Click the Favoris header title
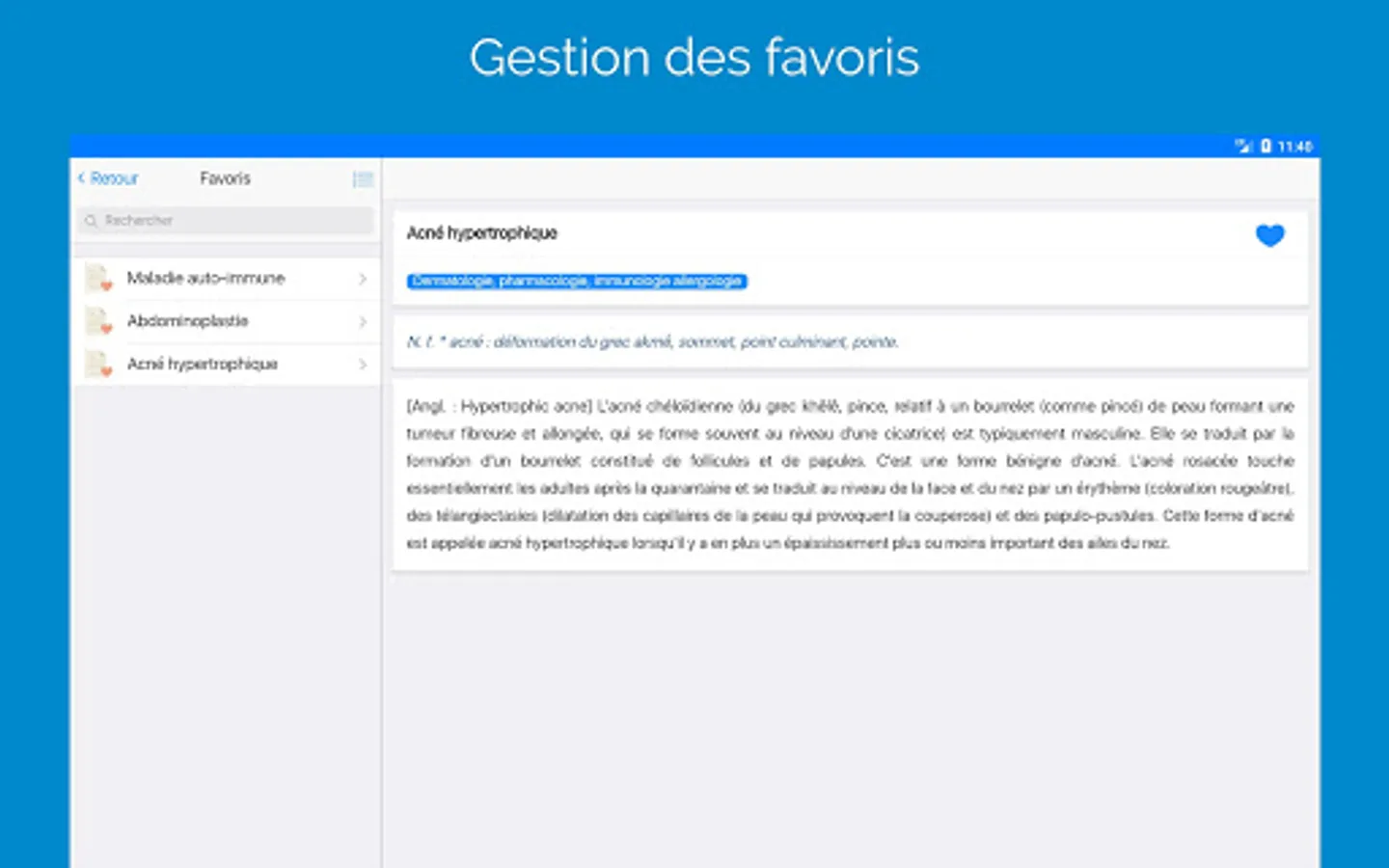1389x868 pixels. tap(225, 178)
